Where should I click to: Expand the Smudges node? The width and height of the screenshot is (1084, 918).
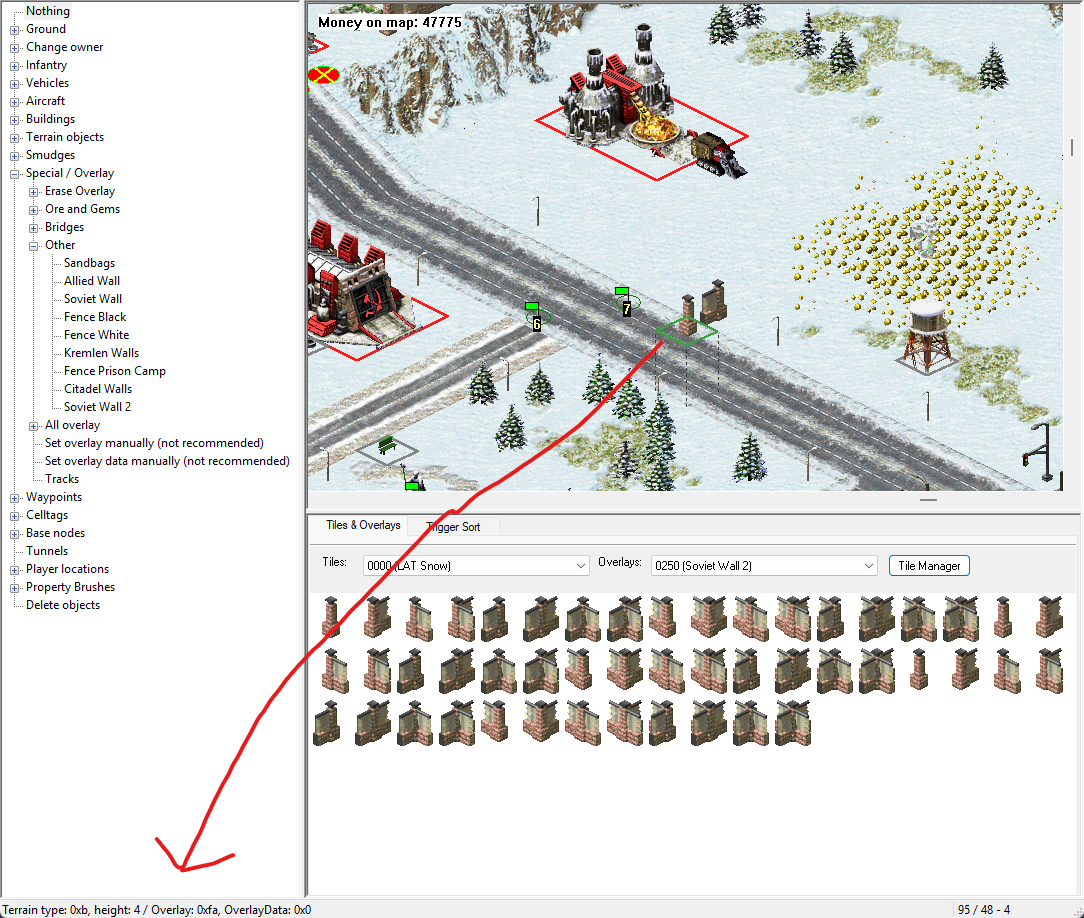point(15,156)
